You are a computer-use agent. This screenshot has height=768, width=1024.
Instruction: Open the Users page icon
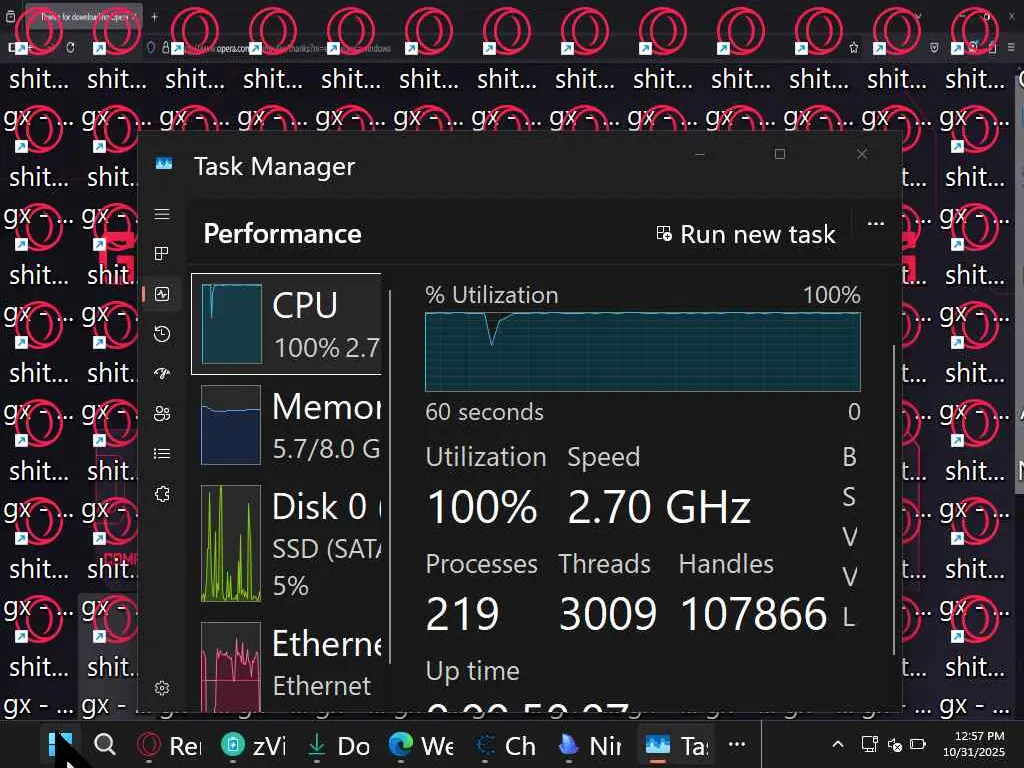(x=162, y=414)
